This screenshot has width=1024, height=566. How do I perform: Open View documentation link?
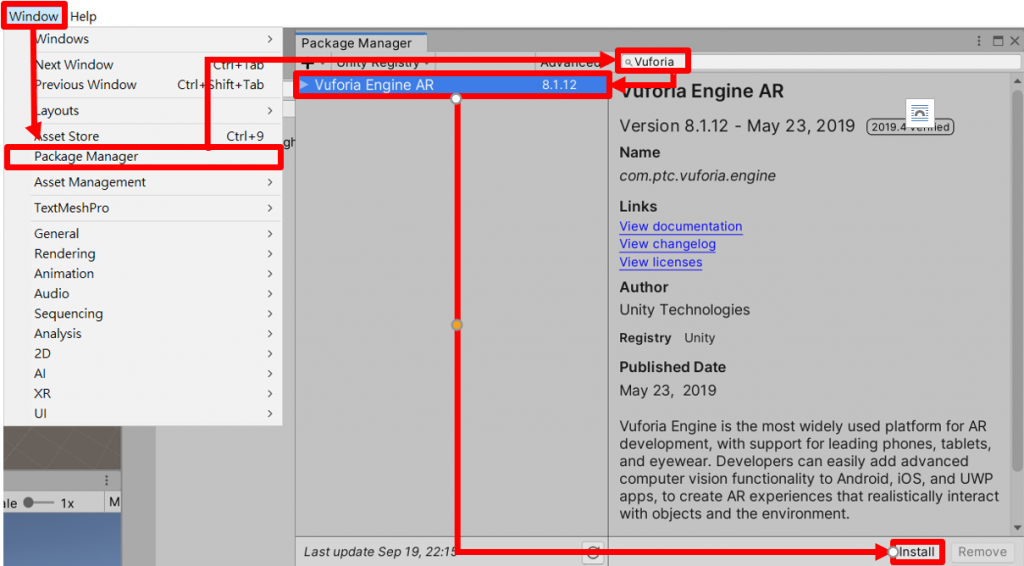tap(680, 227)
